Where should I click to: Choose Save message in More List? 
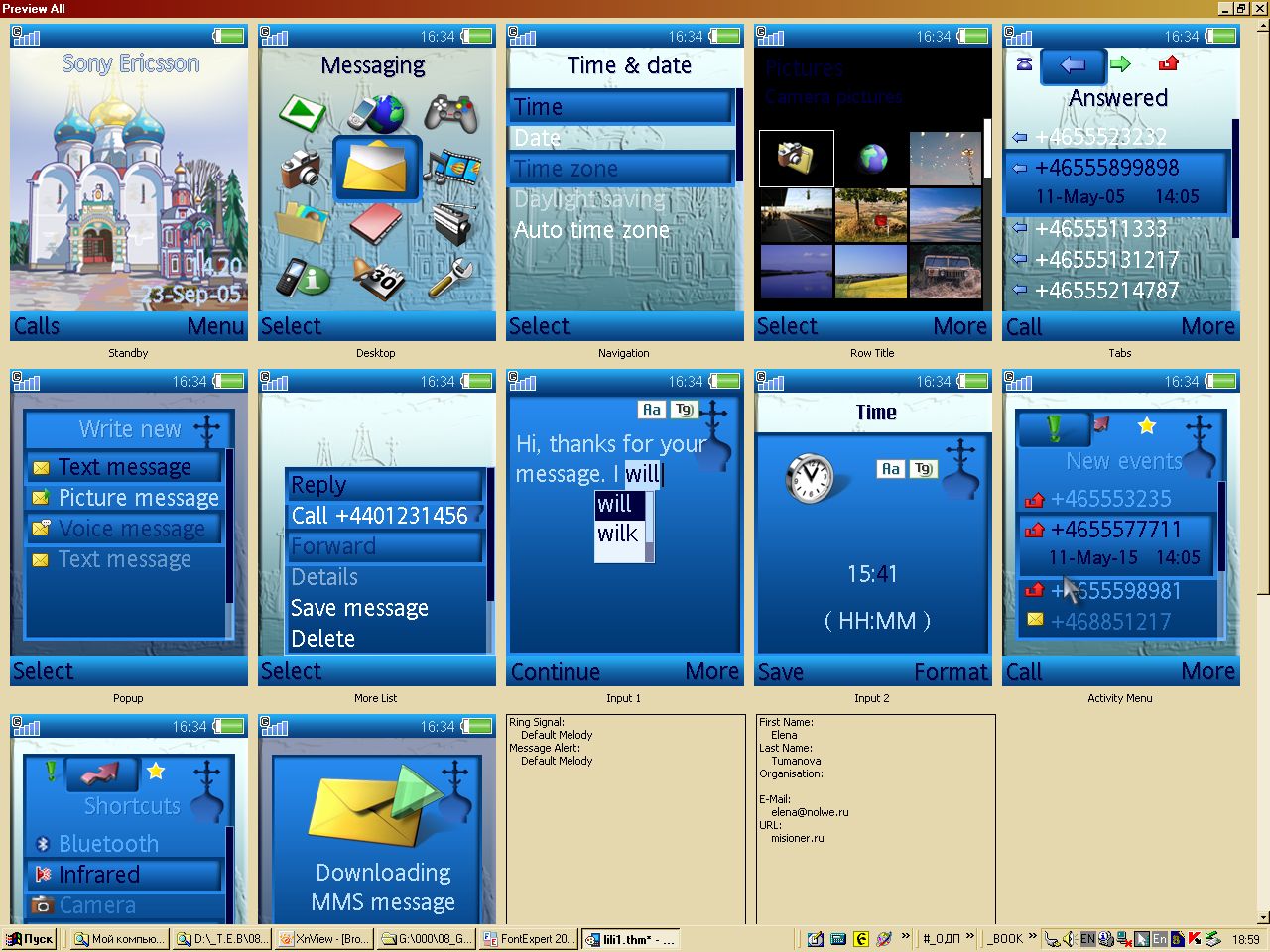(385, 608)
